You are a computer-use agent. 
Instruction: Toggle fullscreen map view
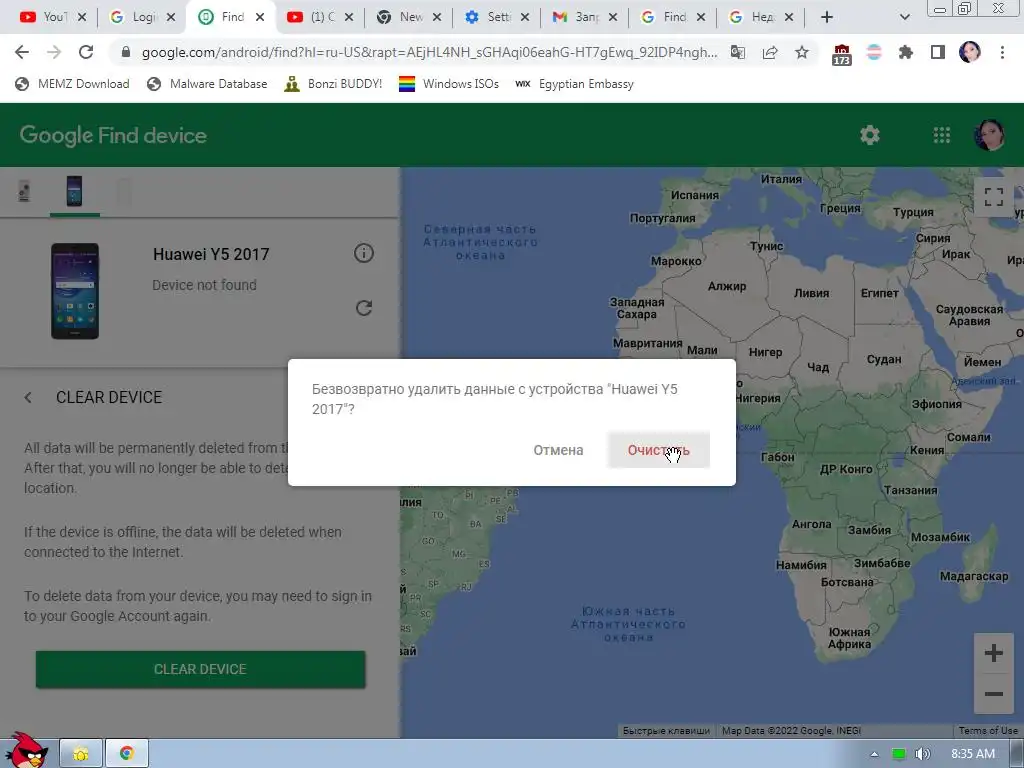pos(993,197)
